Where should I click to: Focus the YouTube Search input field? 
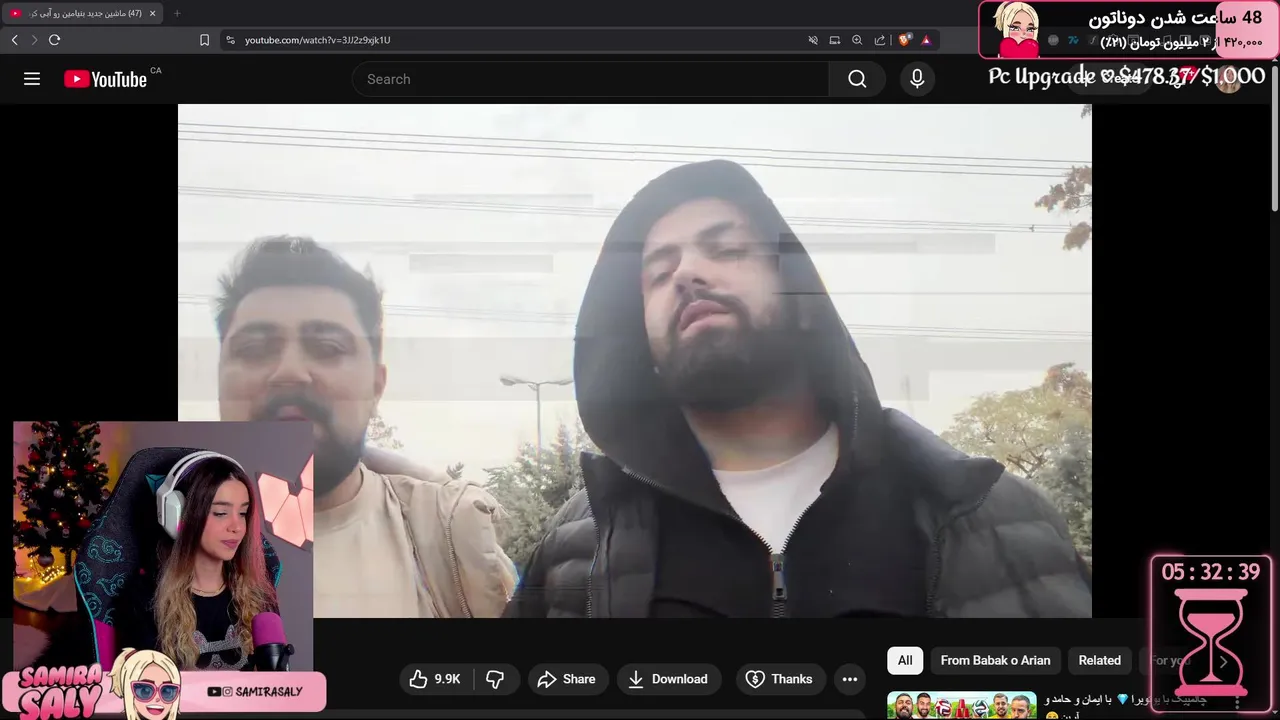(x=590, y=79)
